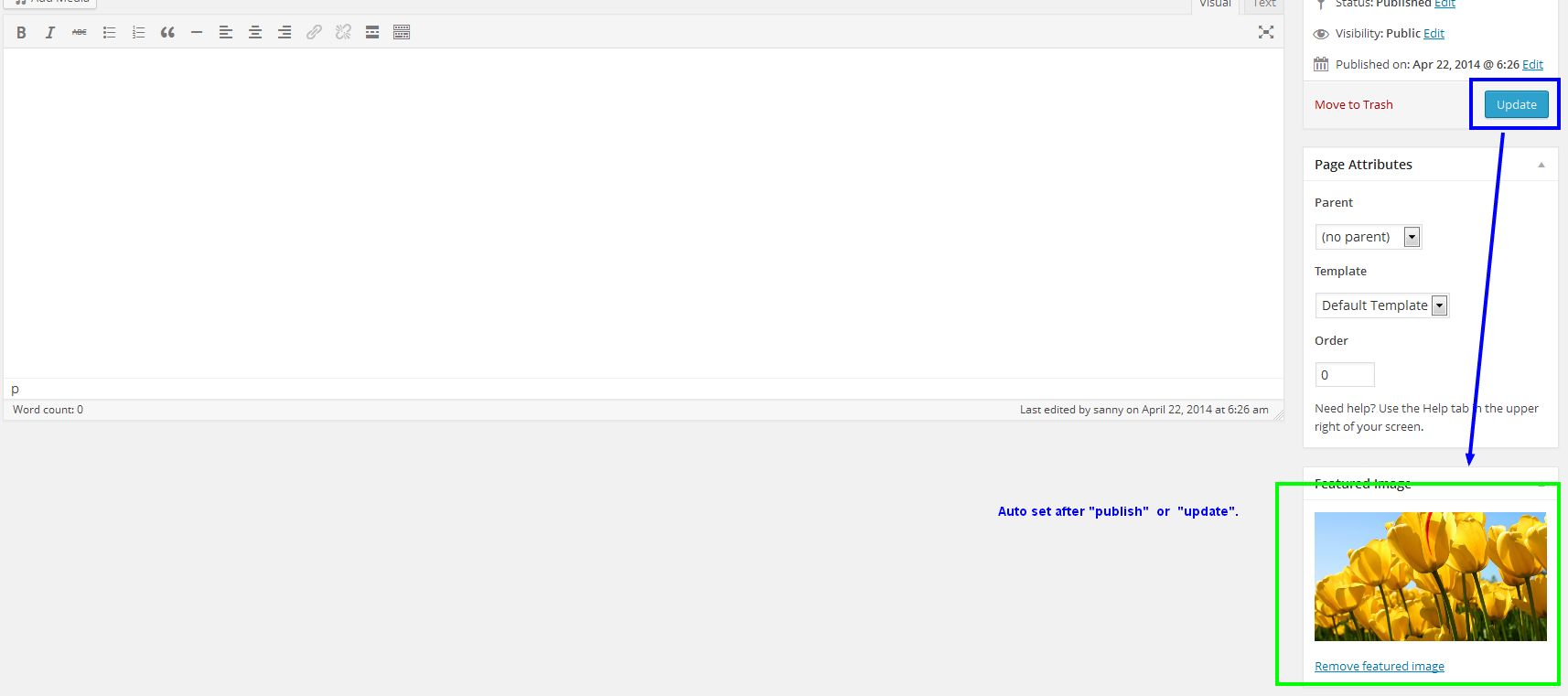The image size is (1568, 696).
Task: Apply italic formatting
Action: 50,32
